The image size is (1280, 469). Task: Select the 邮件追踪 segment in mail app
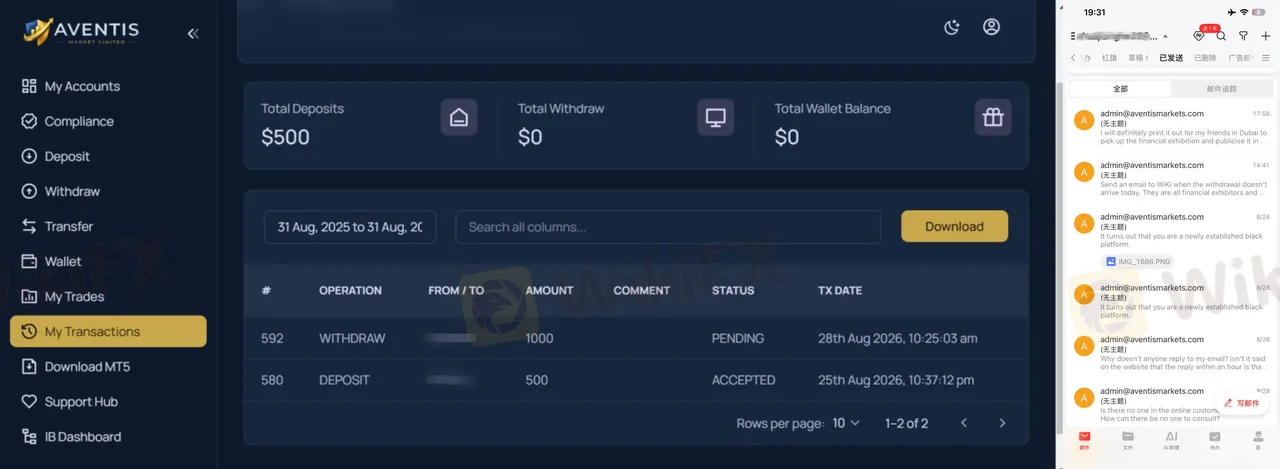pos(1222,89)
